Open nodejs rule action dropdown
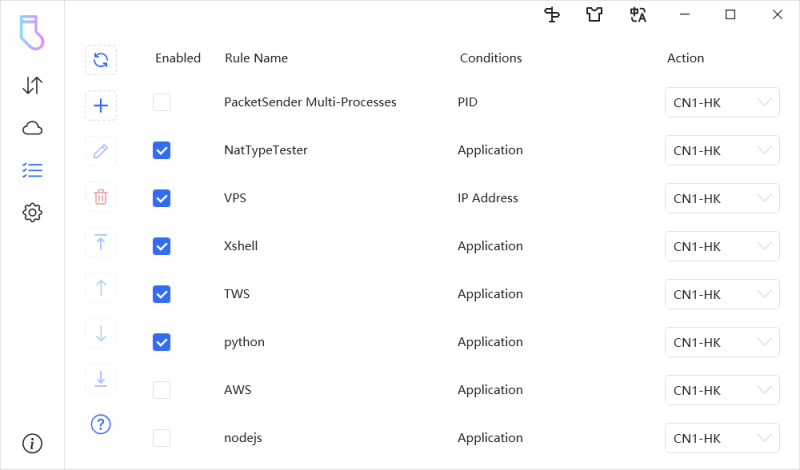The height and width of the screenshot is (470, 800). (x=722, y=438)
